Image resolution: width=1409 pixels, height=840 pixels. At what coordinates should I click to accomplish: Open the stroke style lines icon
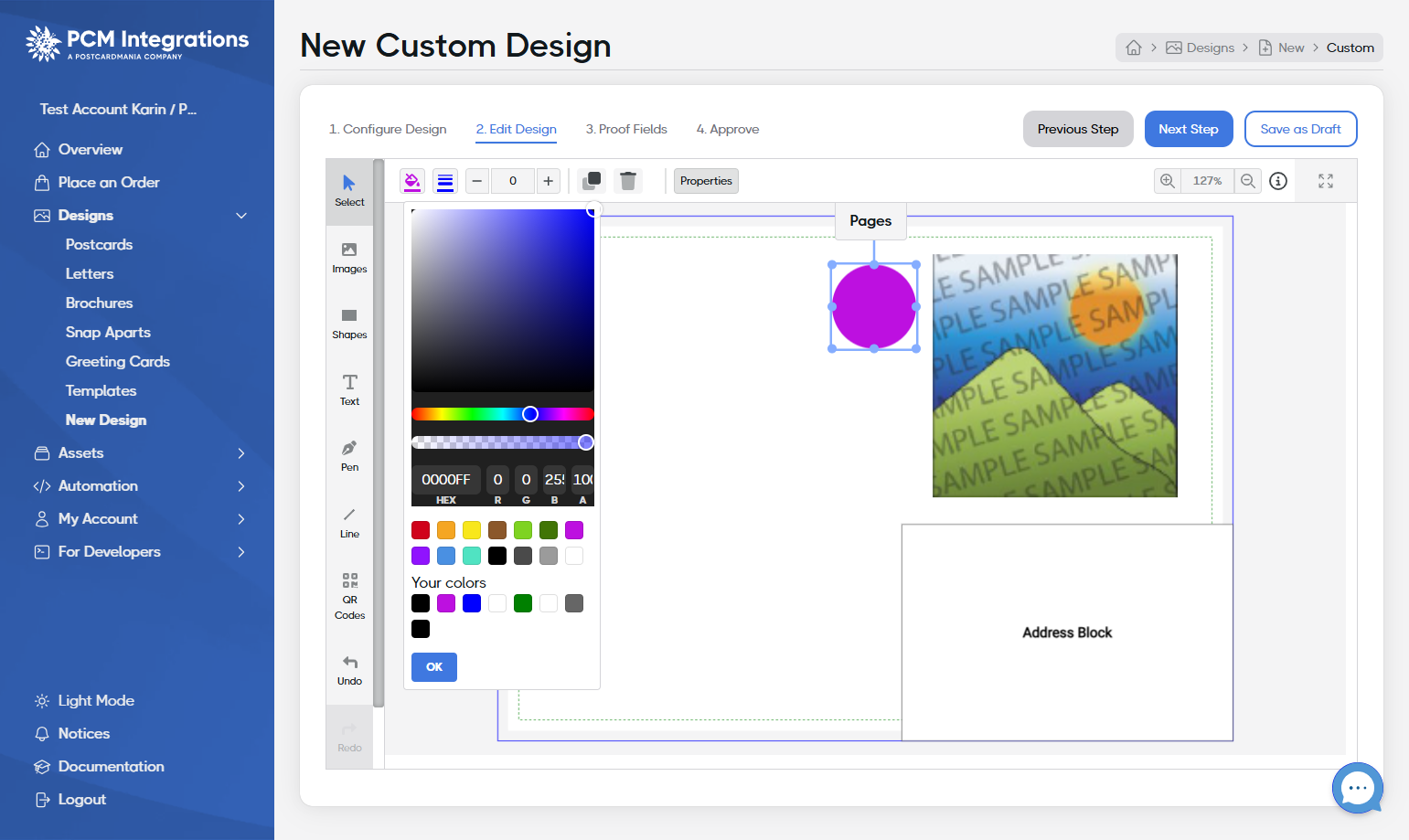[x=445, y=181]
